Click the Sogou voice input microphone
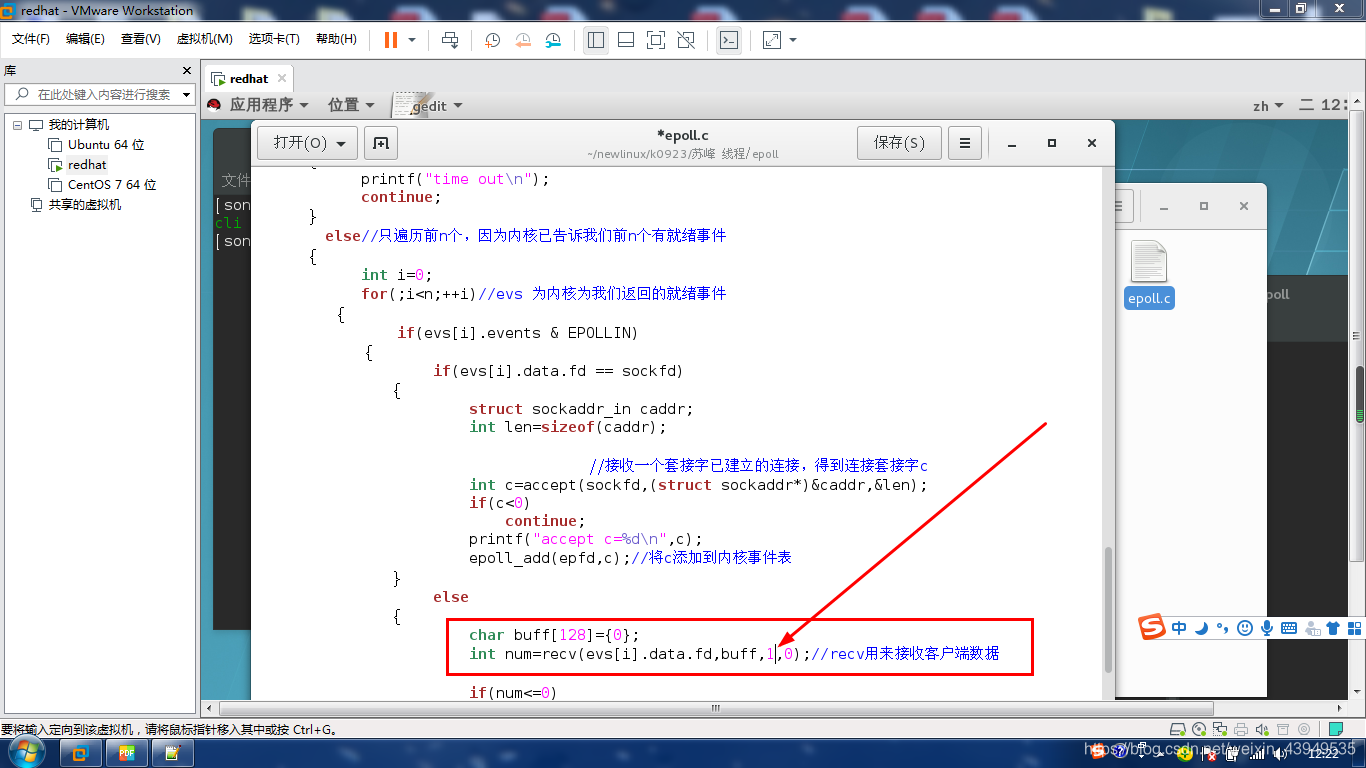Image resolution: width=1366 pixels, height=768 pixels. point(1267,628)
